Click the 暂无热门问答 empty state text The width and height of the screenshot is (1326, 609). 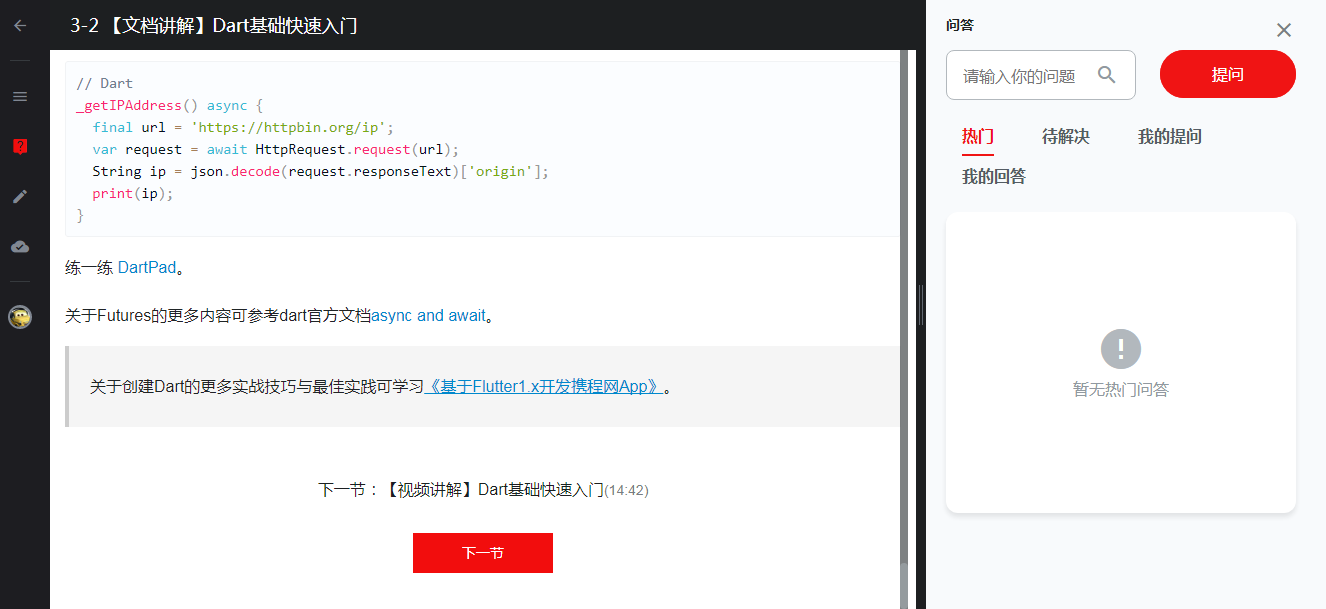click(x=1121, y=390)
